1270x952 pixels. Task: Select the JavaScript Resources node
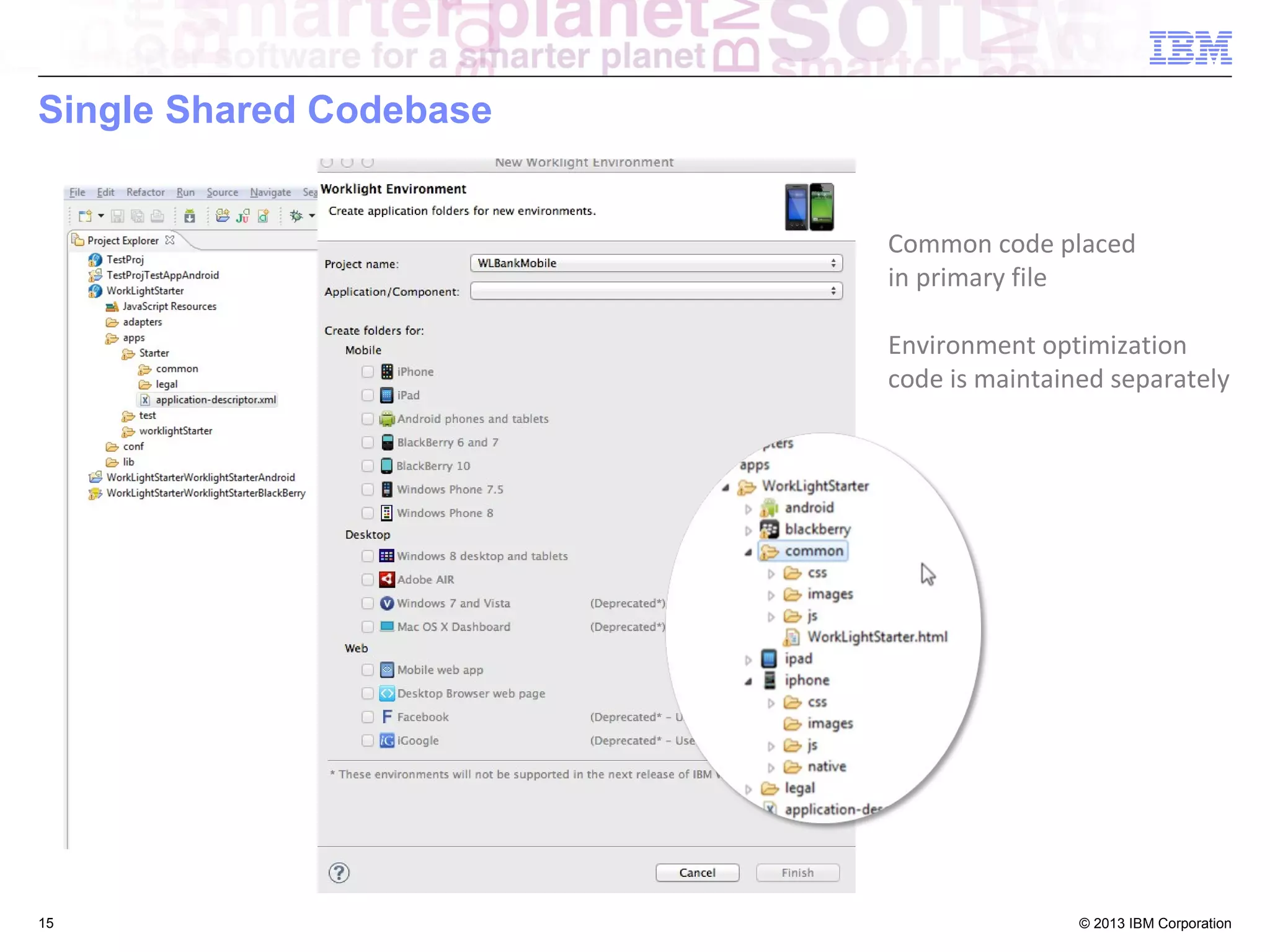[x=169, y=306]
